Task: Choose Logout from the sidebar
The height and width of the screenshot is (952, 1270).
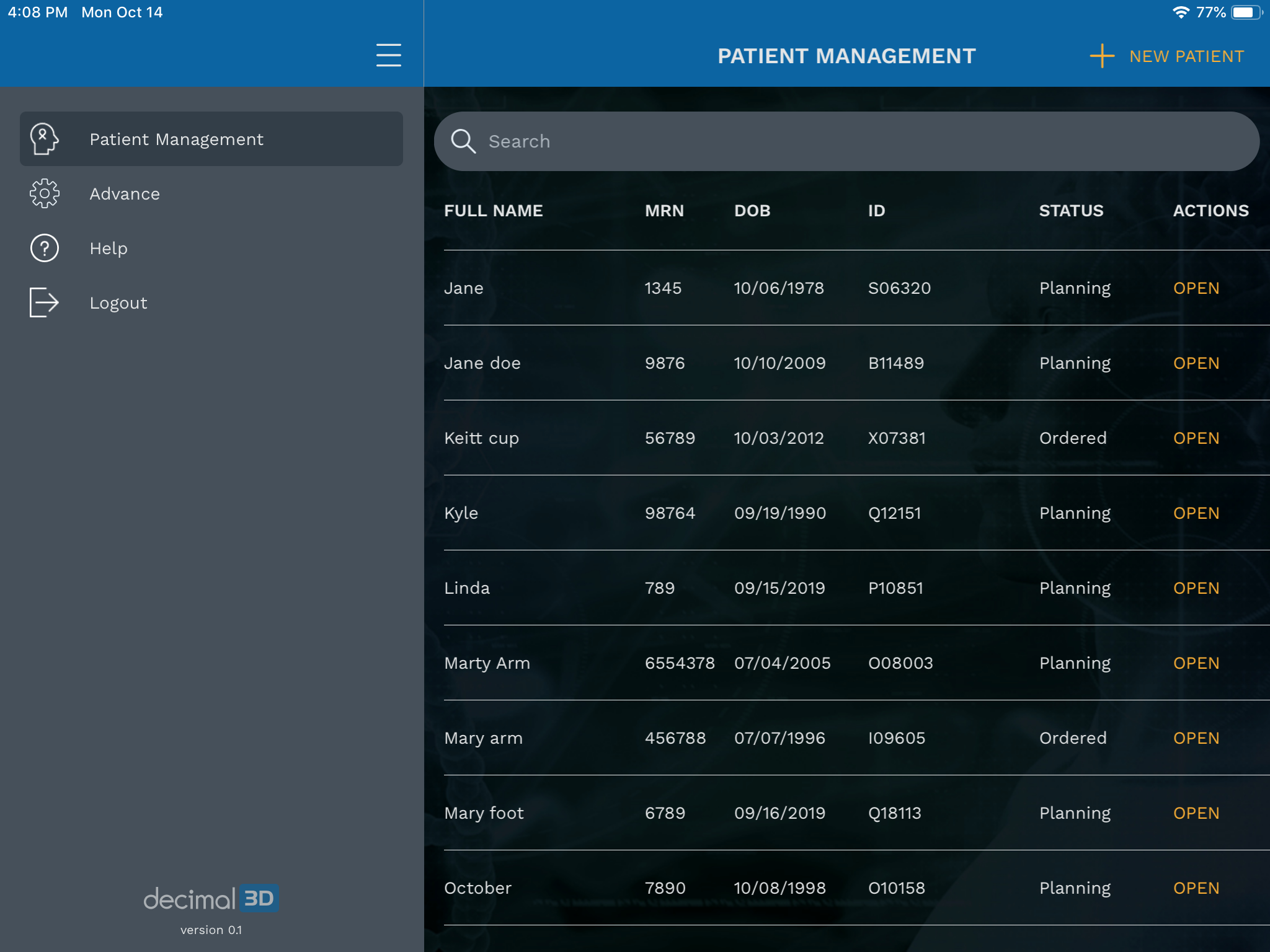Action: click(x=118, y=303)
